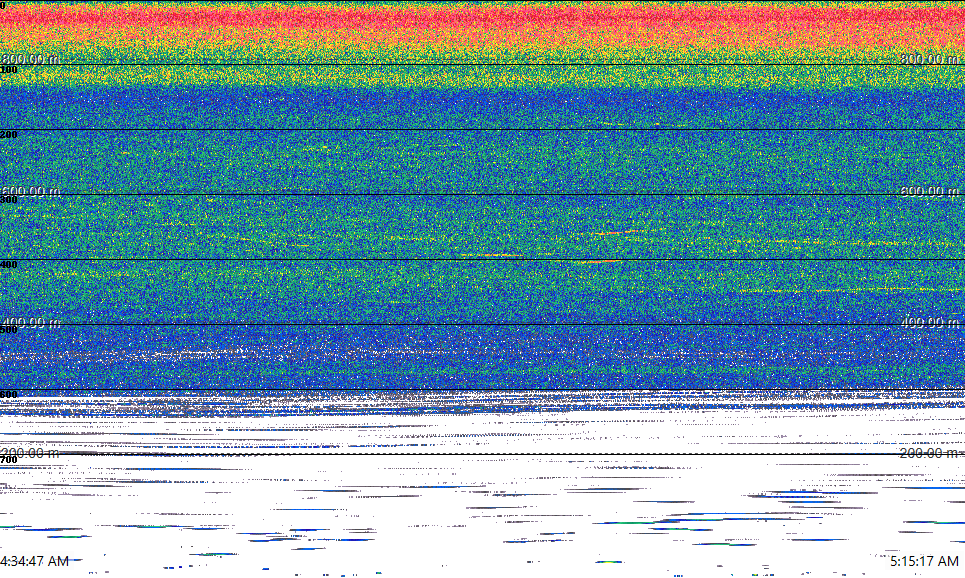The image size is (965, 578).
Task: Select the small 0 depth tick label
Action: (x=4, y=5)
